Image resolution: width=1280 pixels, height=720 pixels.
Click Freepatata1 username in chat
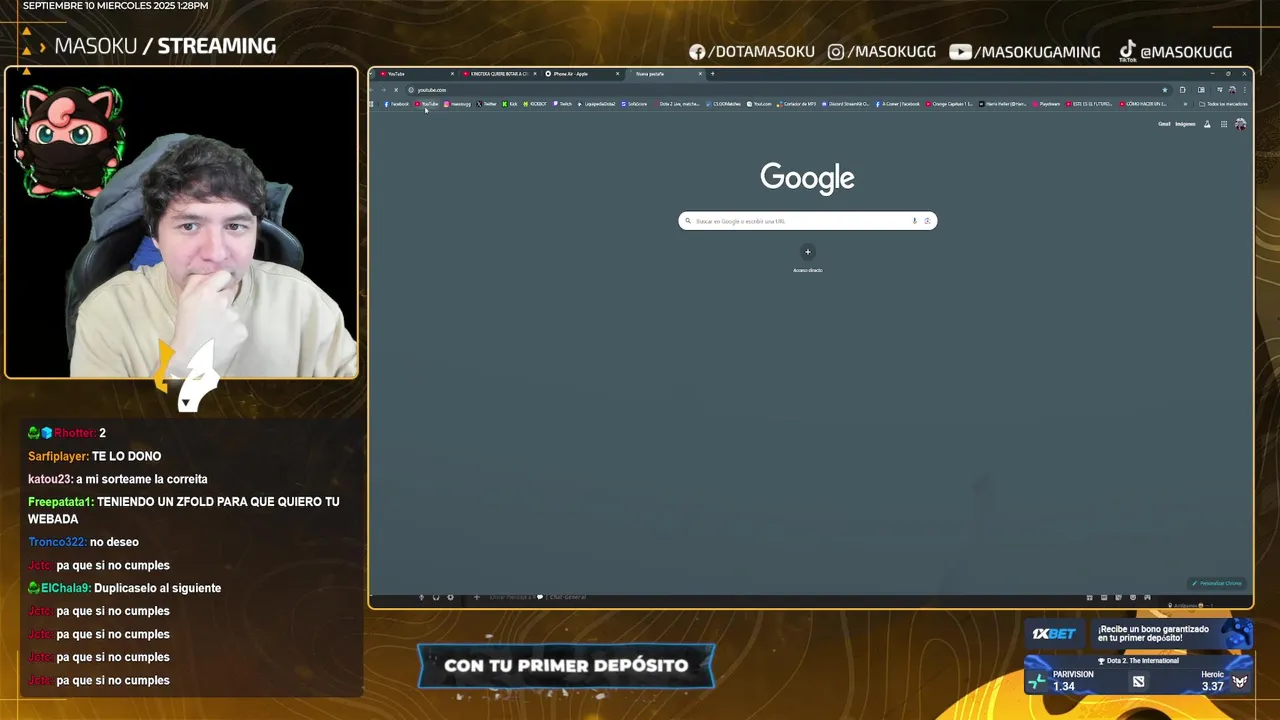[x=60, y=502]
